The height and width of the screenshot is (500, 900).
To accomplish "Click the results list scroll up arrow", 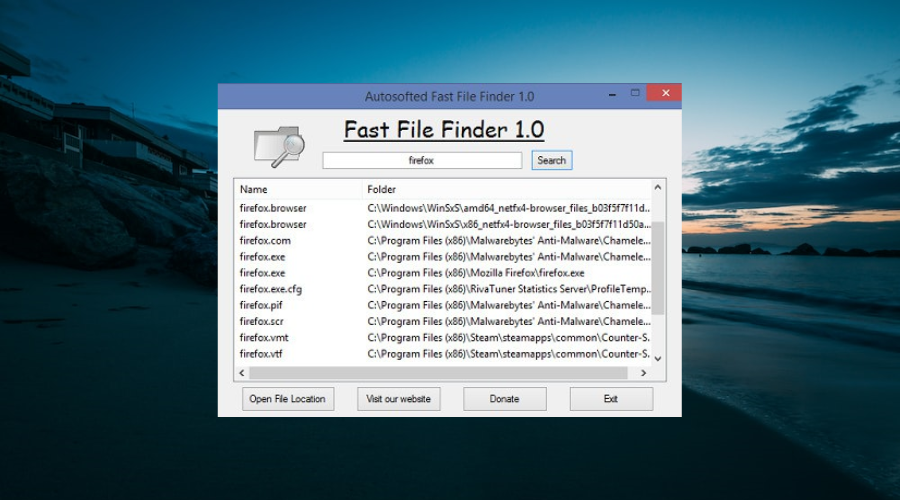I will [x=658, y=187].
